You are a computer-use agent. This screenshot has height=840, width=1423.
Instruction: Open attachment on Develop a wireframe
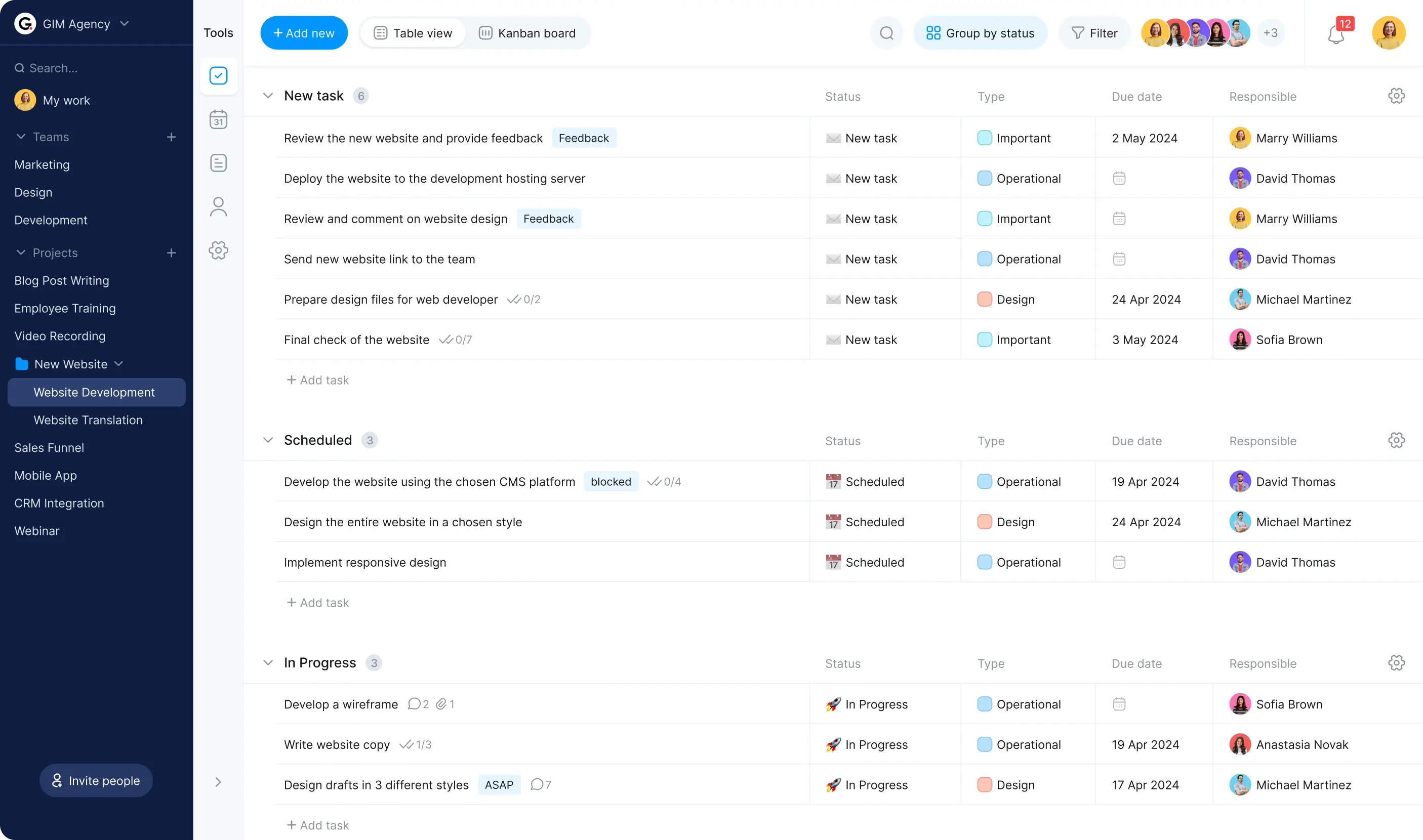(x=444, y=704)
